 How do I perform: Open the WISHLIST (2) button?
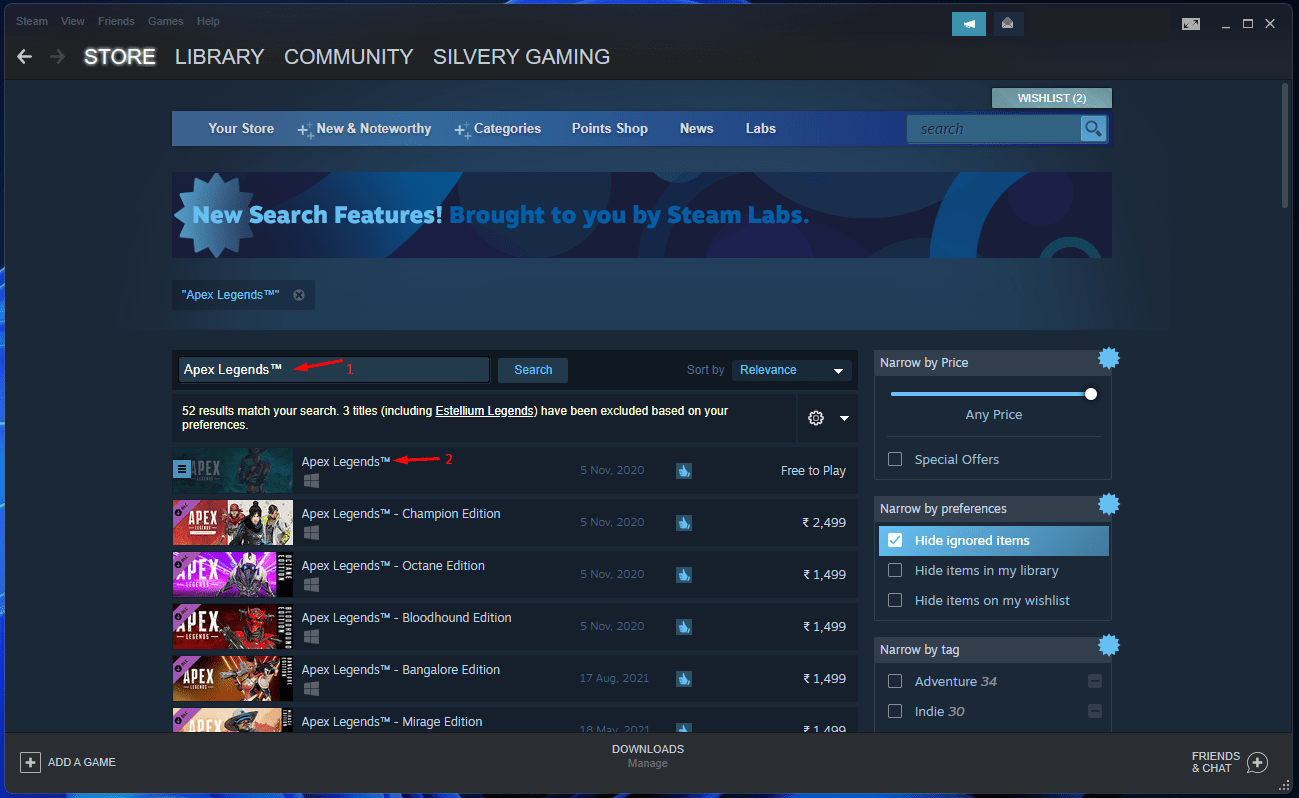(1052, 98)
